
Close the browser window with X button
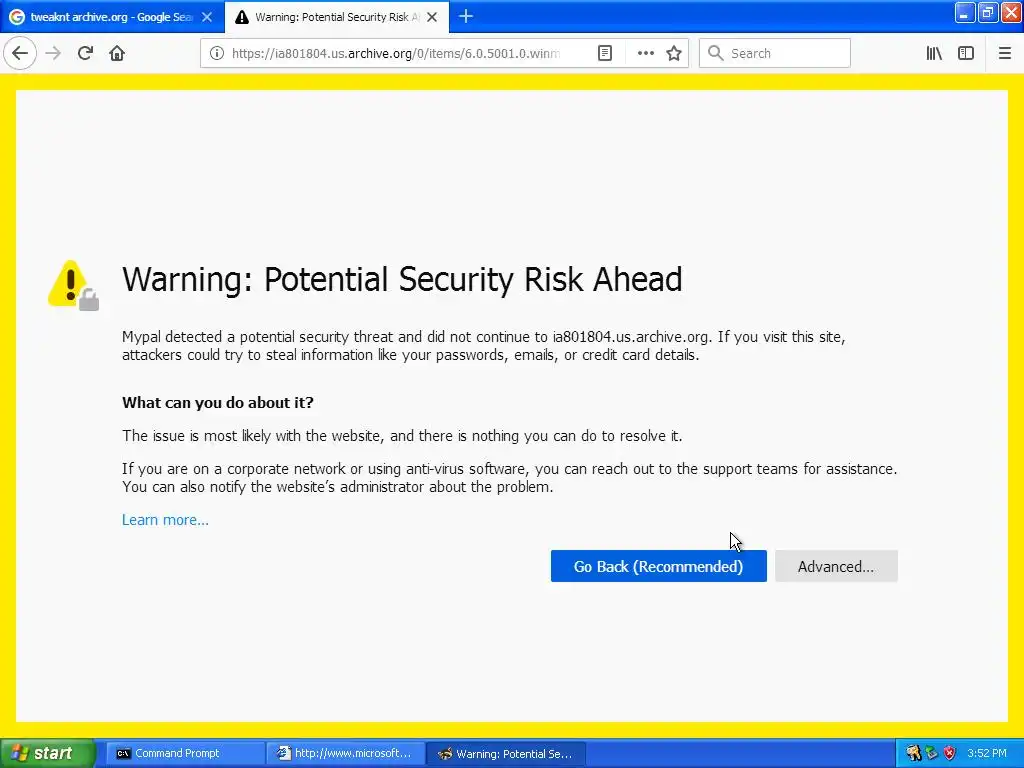point(1011,12)
